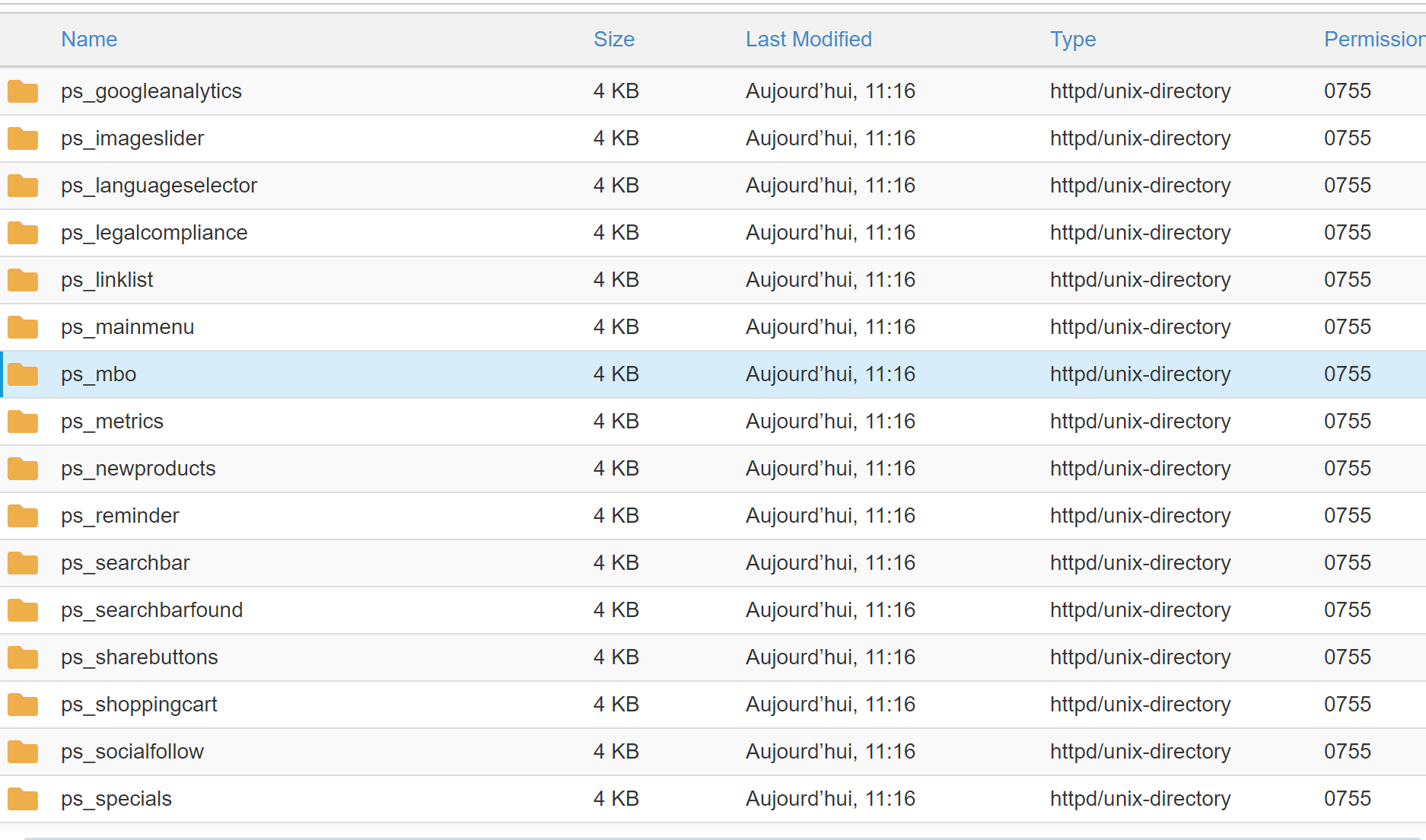This screenshot has height=840, width=1426.
Task: Click the 0755 permission of ps_specials
Action: (1348, 799)
